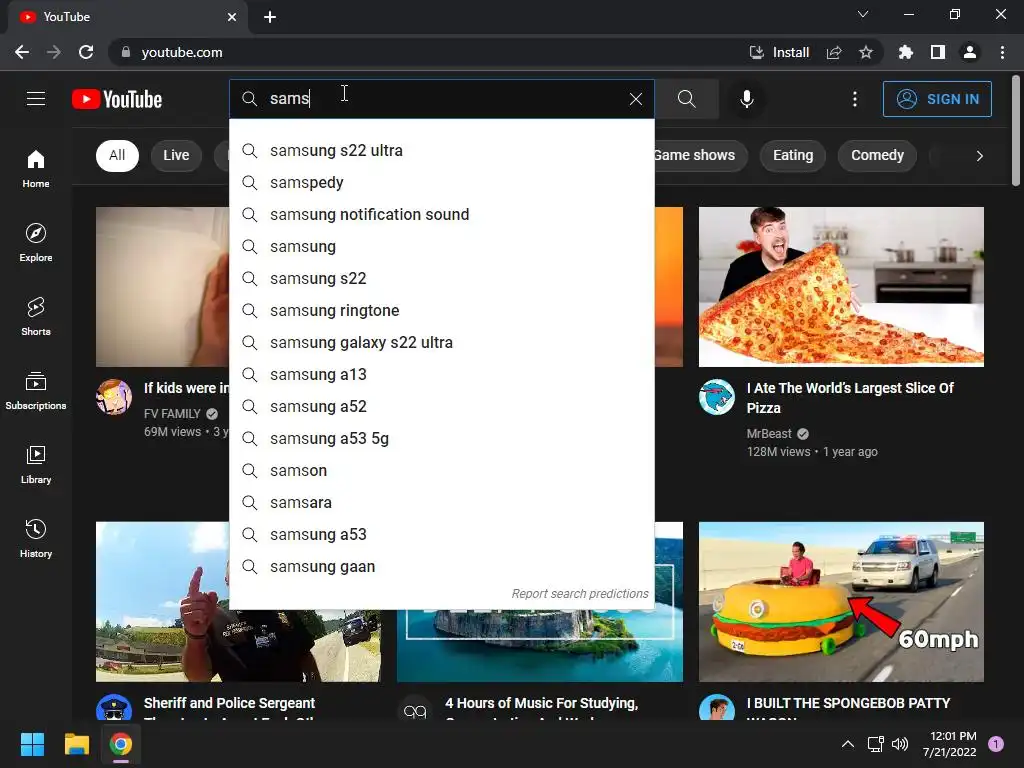Open Chrome three-dot menu

[1002, 52]
